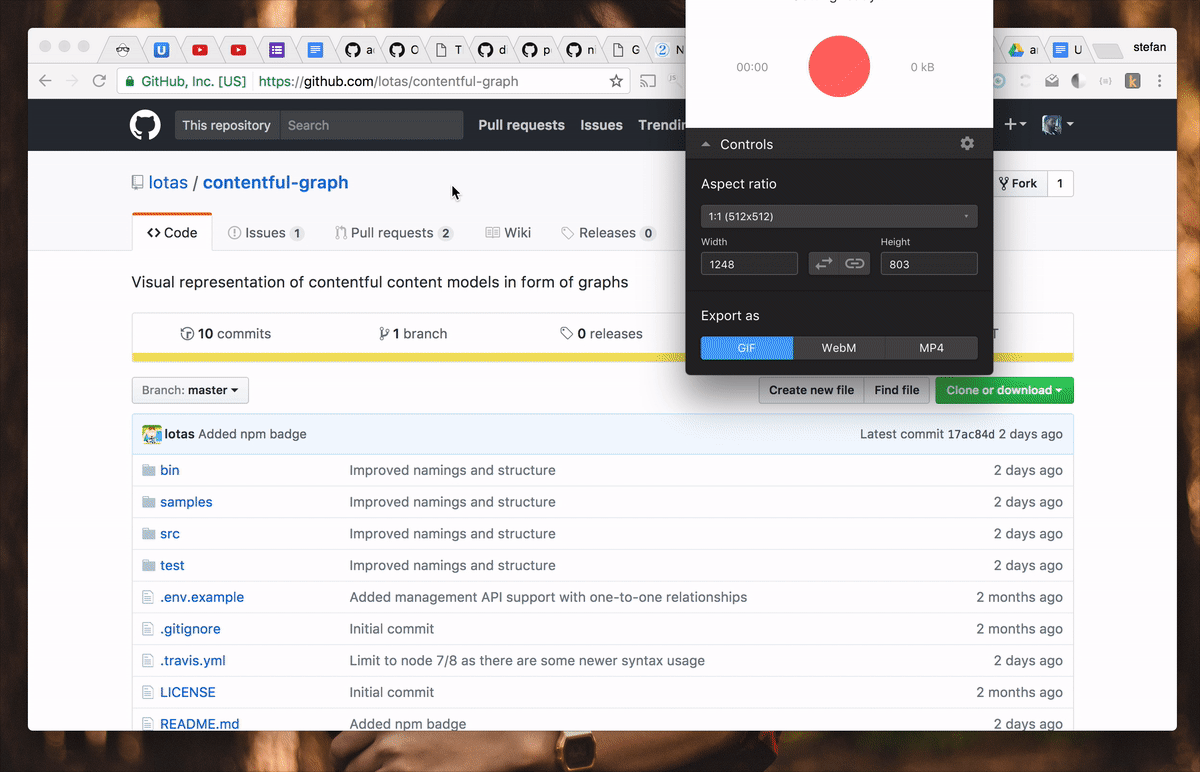Fork the repository

(1018, 183)
